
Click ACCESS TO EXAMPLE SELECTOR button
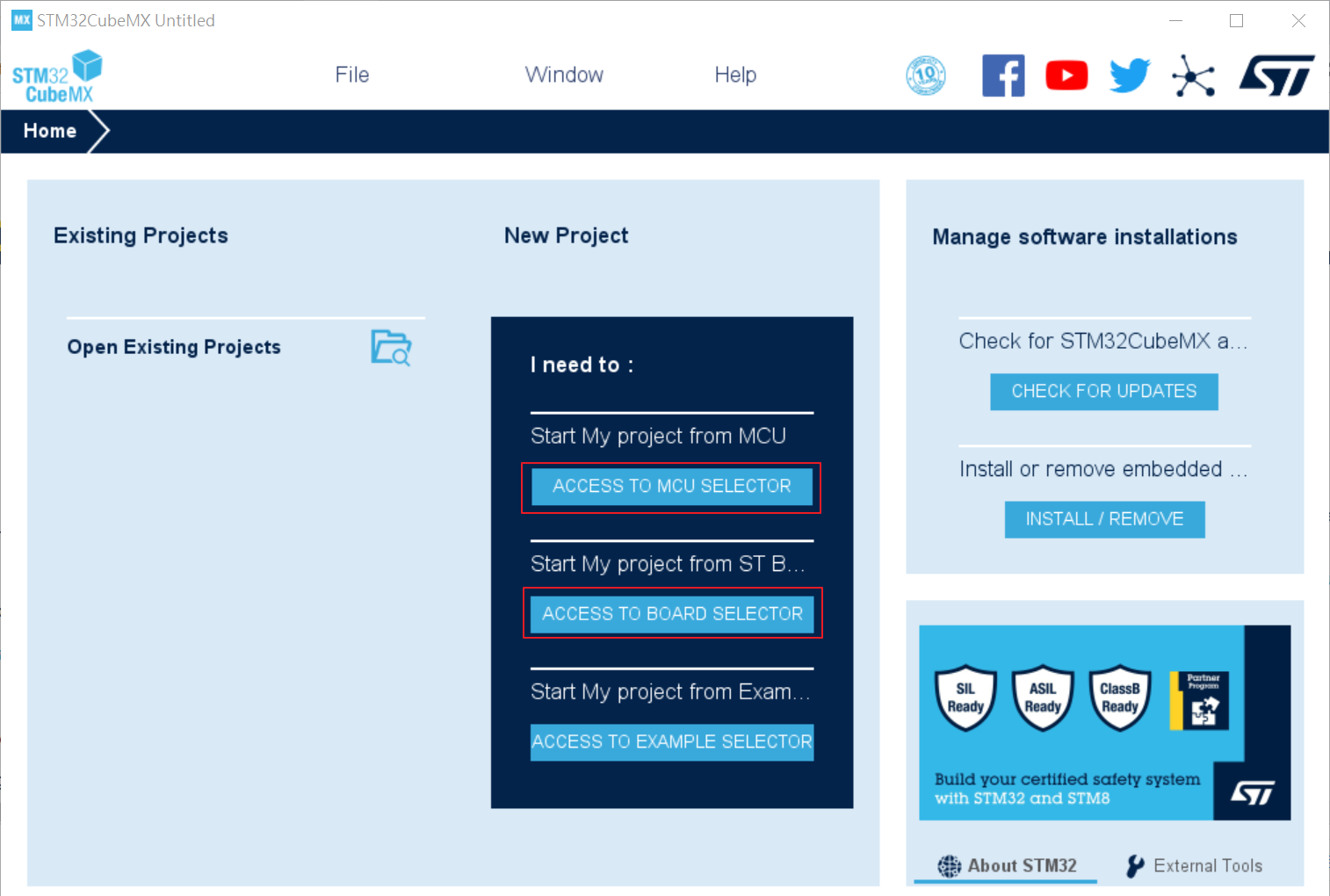[x=672, y=742]
